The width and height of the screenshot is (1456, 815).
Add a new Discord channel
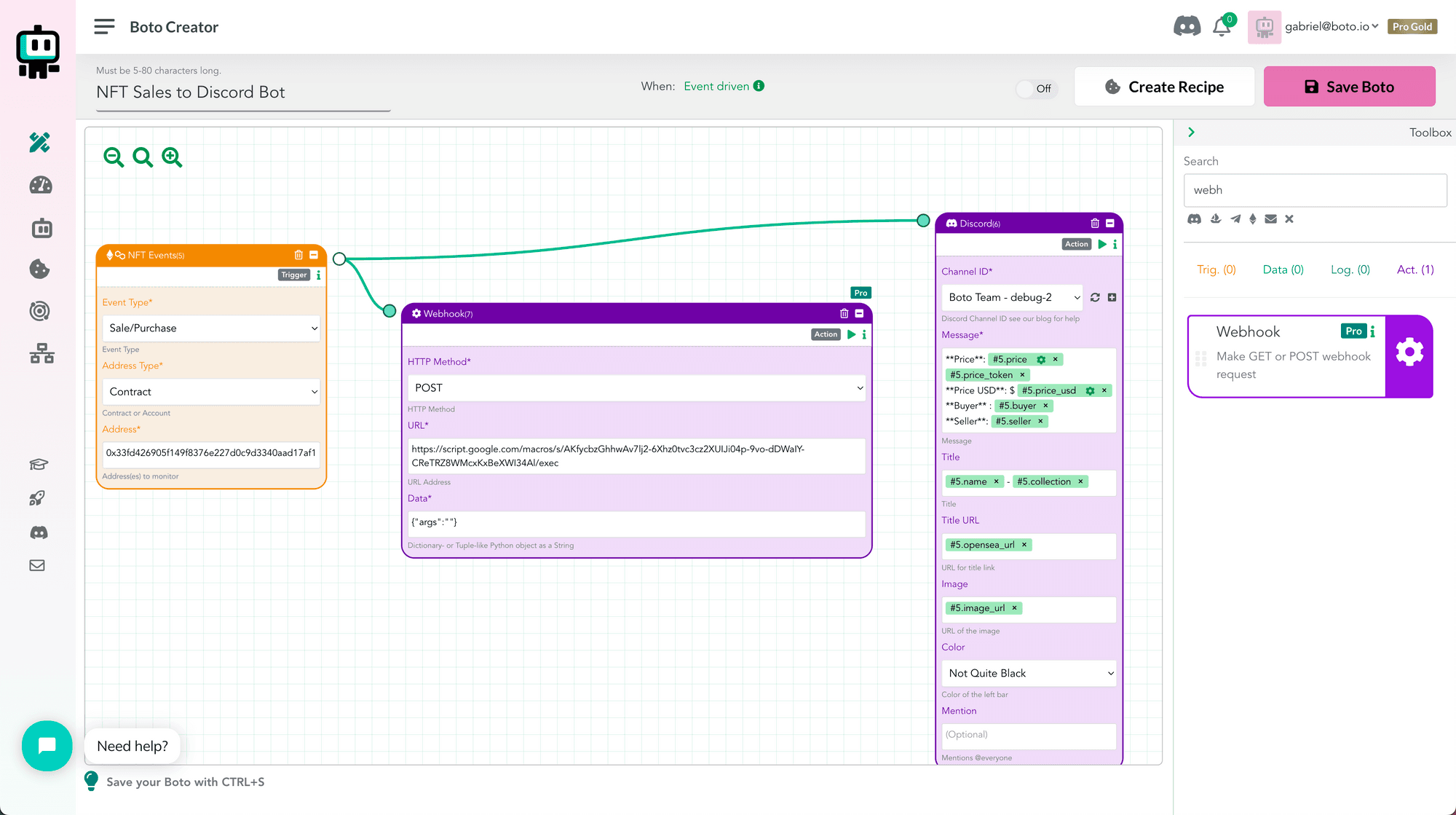[1112, 297]
